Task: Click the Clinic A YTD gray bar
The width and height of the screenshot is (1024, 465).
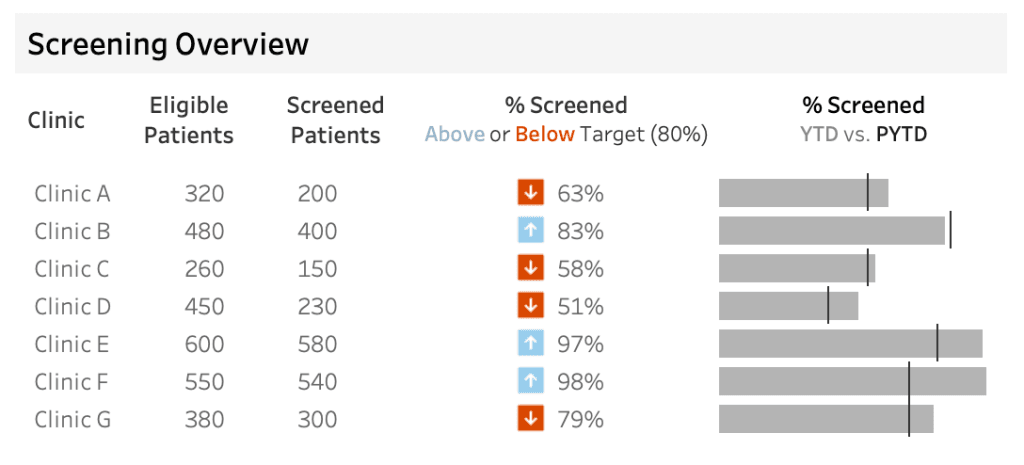Action: pyautogui.click(x=790, y=193)
